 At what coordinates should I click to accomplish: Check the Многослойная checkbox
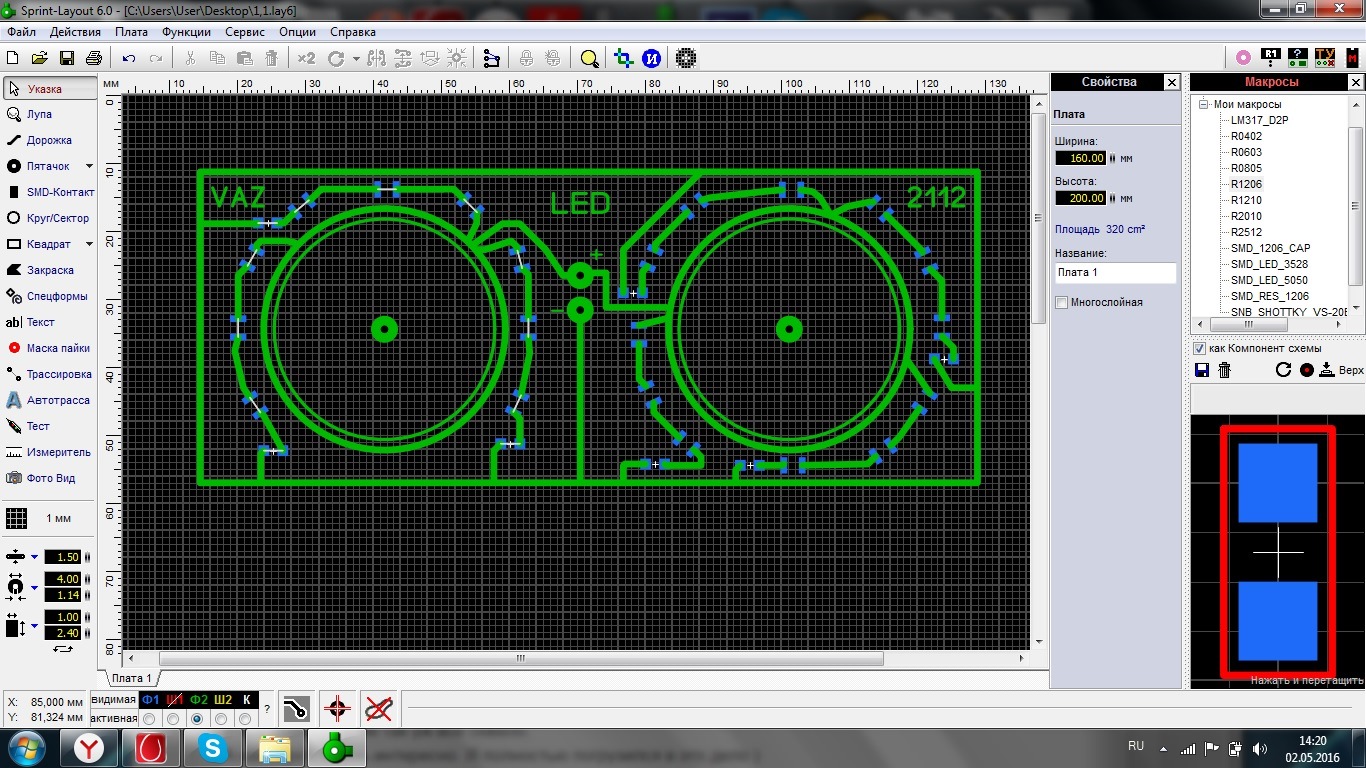[x=1062, y=302]
